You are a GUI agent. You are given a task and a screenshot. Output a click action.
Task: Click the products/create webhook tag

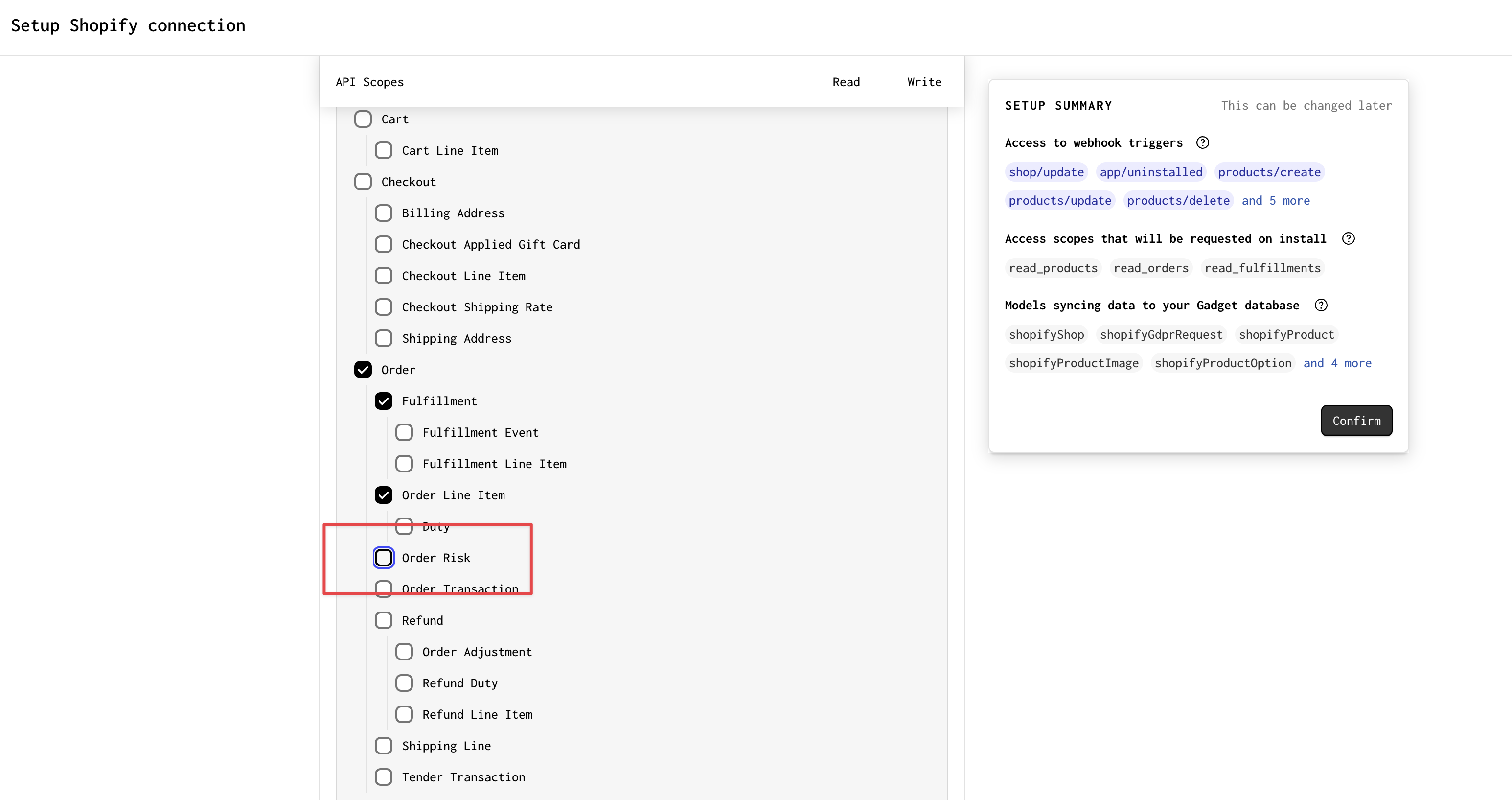click(1269, 172)
